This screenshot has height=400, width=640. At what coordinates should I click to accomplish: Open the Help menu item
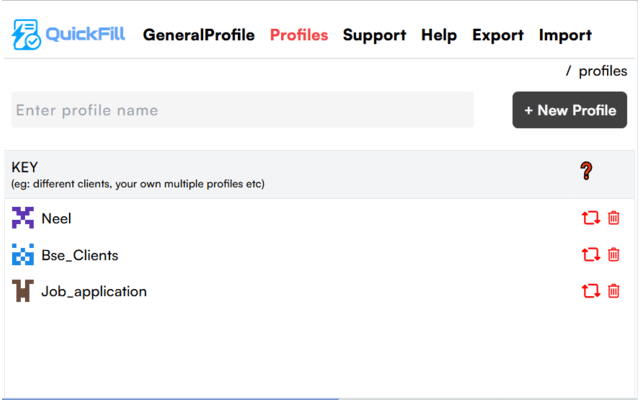[x=439, y=36]
